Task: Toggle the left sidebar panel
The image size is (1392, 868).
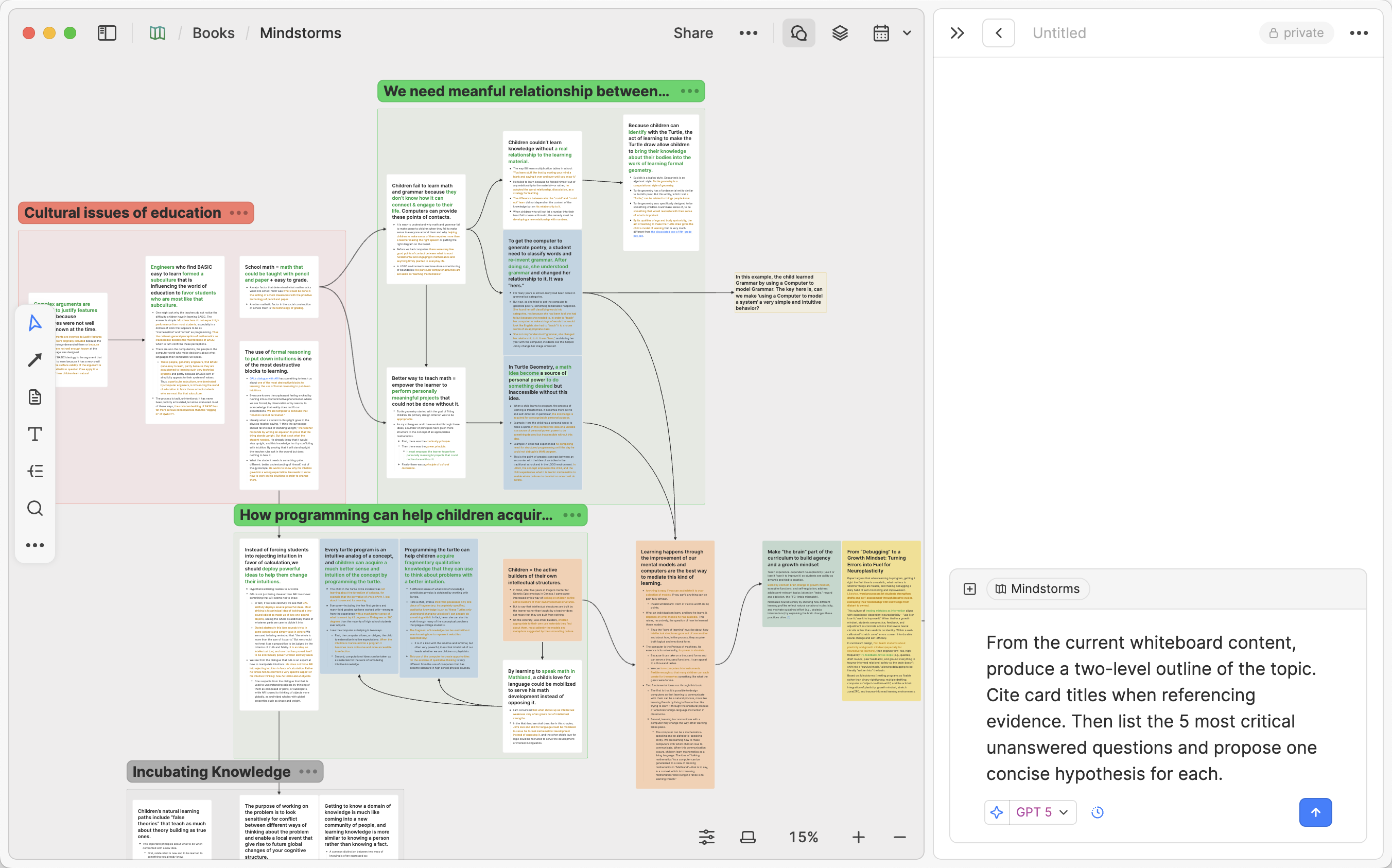Action: click(x=106, y=33)
